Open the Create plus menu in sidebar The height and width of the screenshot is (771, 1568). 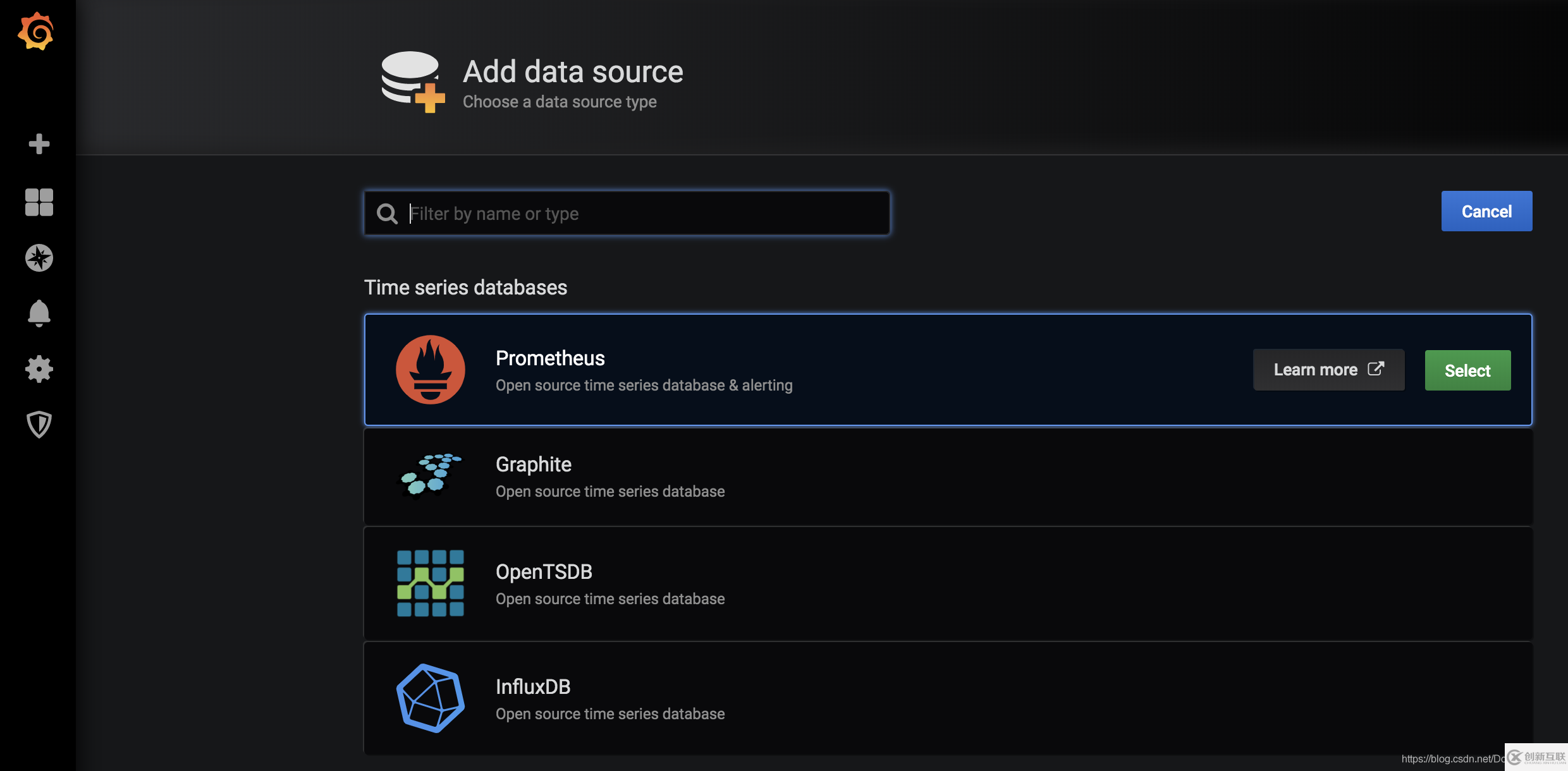(39, 144)
